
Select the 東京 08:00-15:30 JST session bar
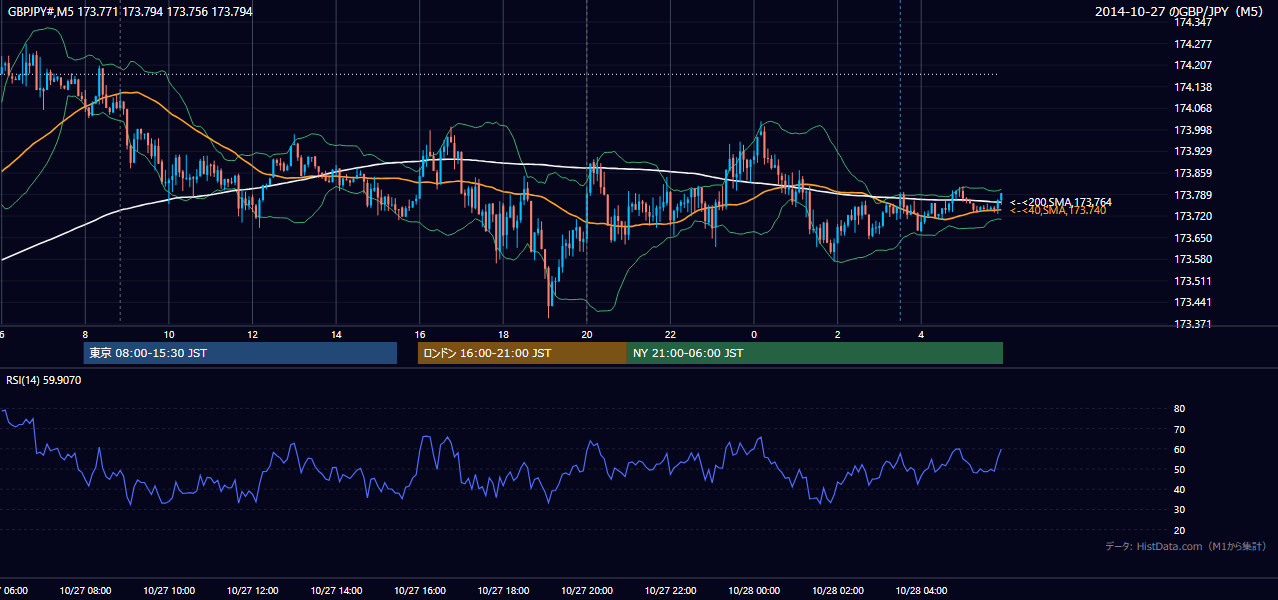click(x=240, y=353)
